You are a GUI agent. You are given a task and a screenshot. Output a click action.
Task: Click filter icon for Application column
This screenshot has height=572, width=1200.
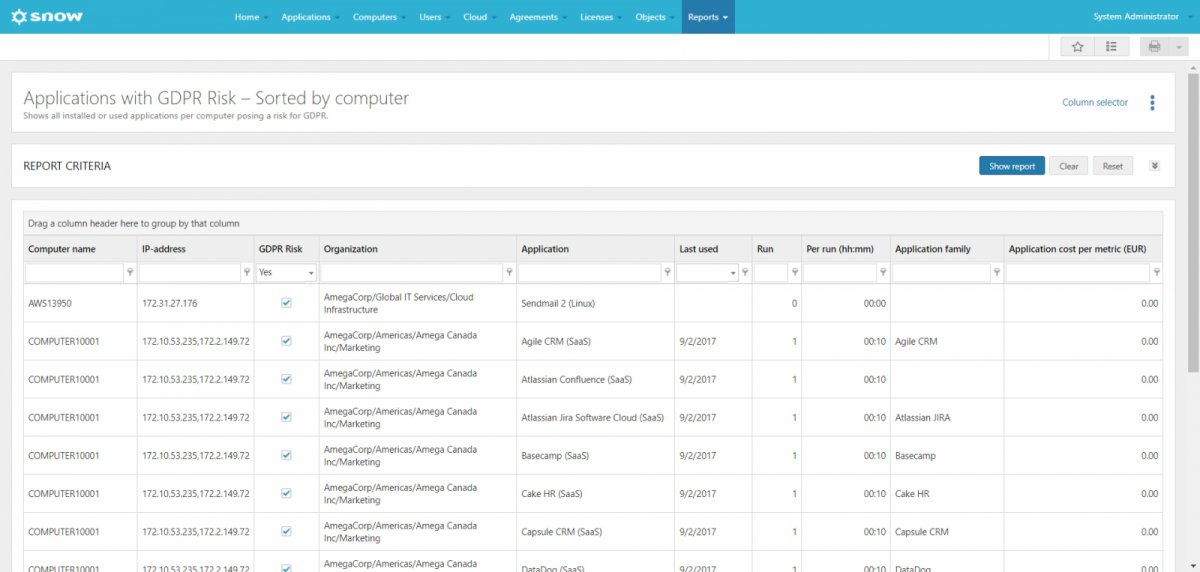pyautogui.click(x=667, y=272)
